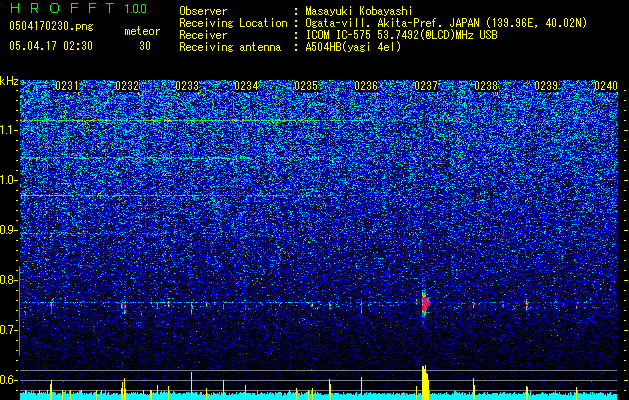Click the date stamp 05.04.17 02:30
This screenshot has width=629, height=400.
point(51,46)
